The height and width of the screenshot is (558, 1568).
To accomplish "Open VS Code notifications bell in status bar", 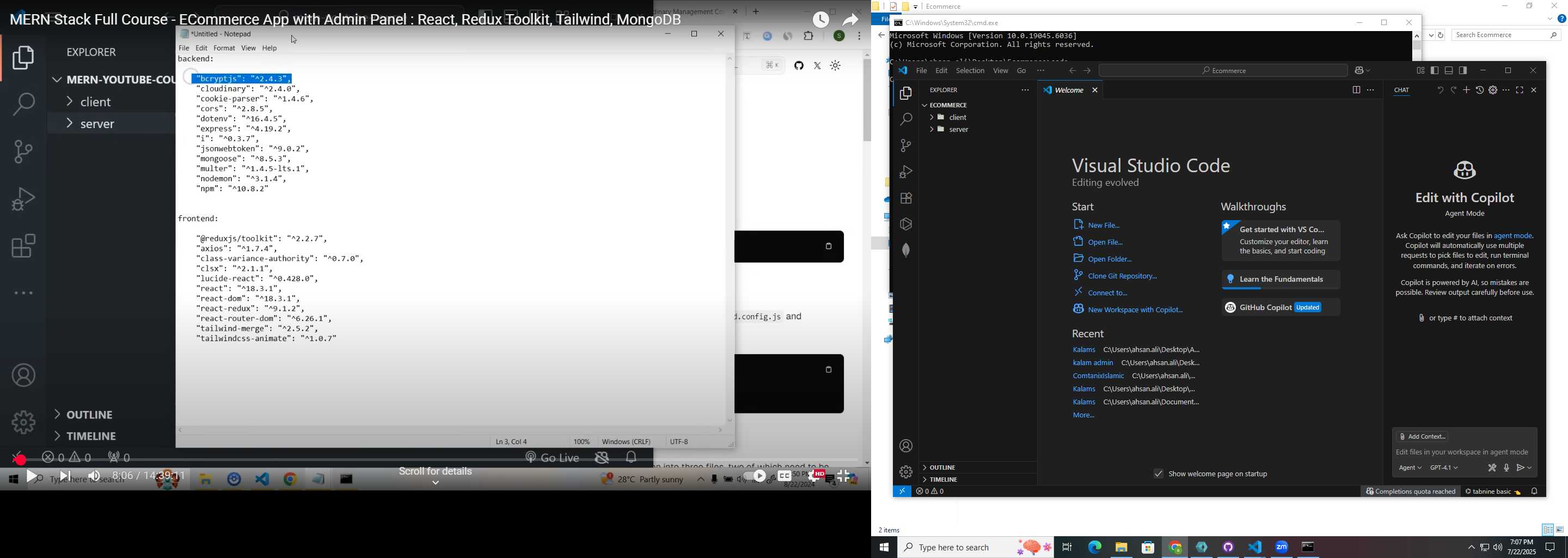I will (1535, 492).
